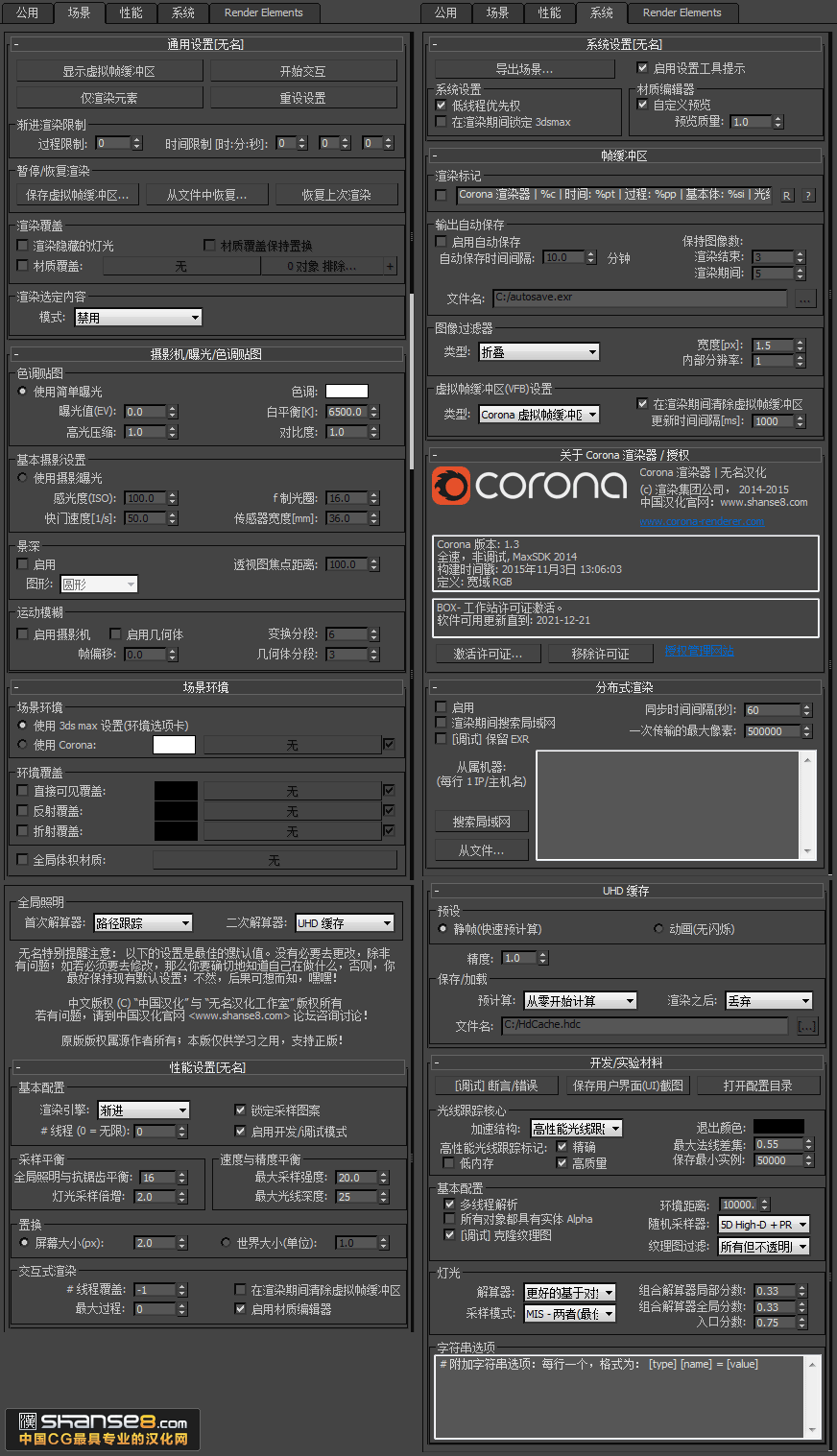Collapse the 通用设置[无名] rollout
This screenshot has height=1456, width=837.
205,44
